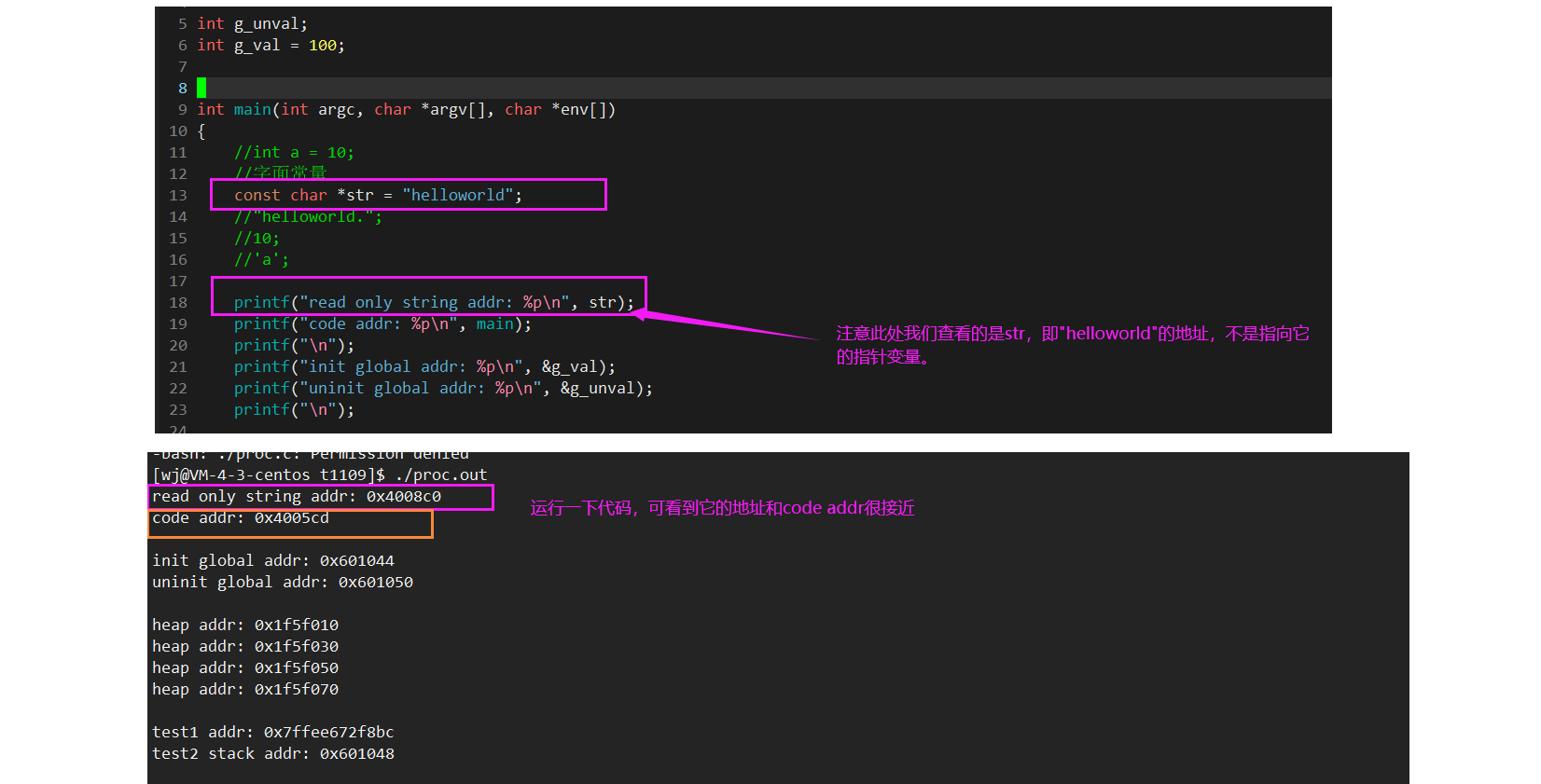Click output 'heap addr: 0x1f5f010'

pyautogui.click(x=245, y=626)
